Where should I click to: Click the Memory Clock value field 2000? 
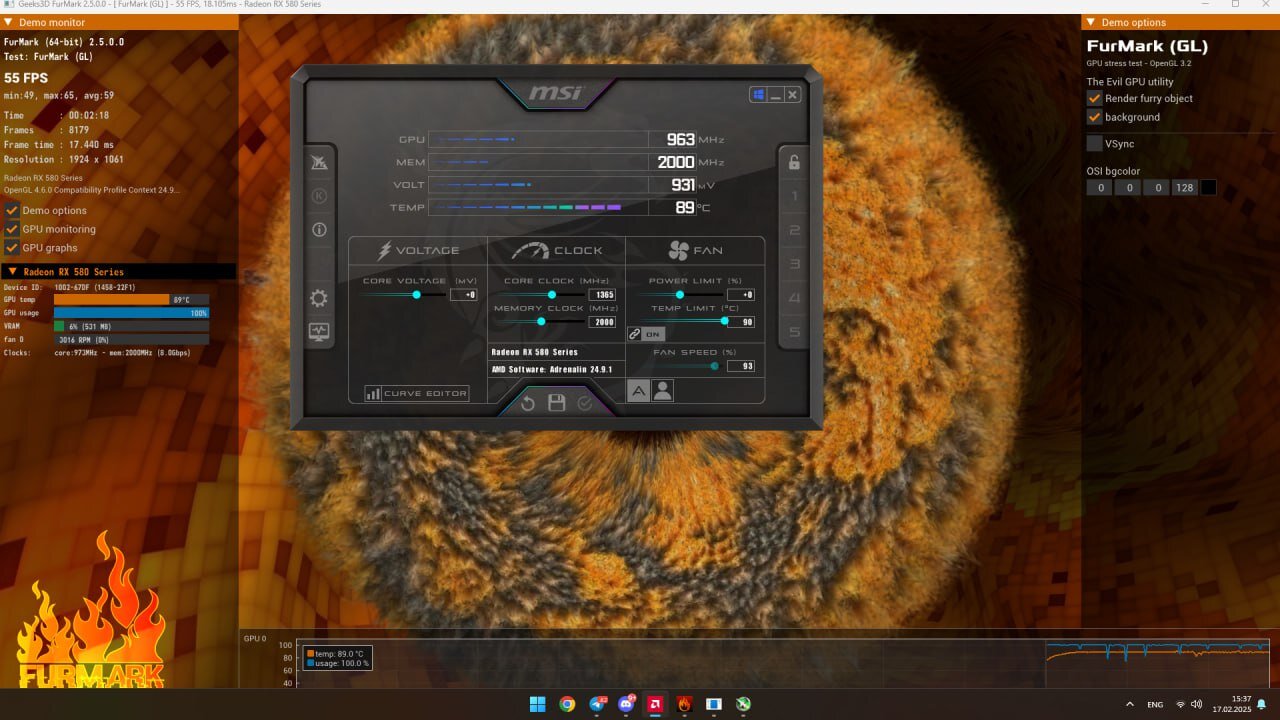click(603, 322)
